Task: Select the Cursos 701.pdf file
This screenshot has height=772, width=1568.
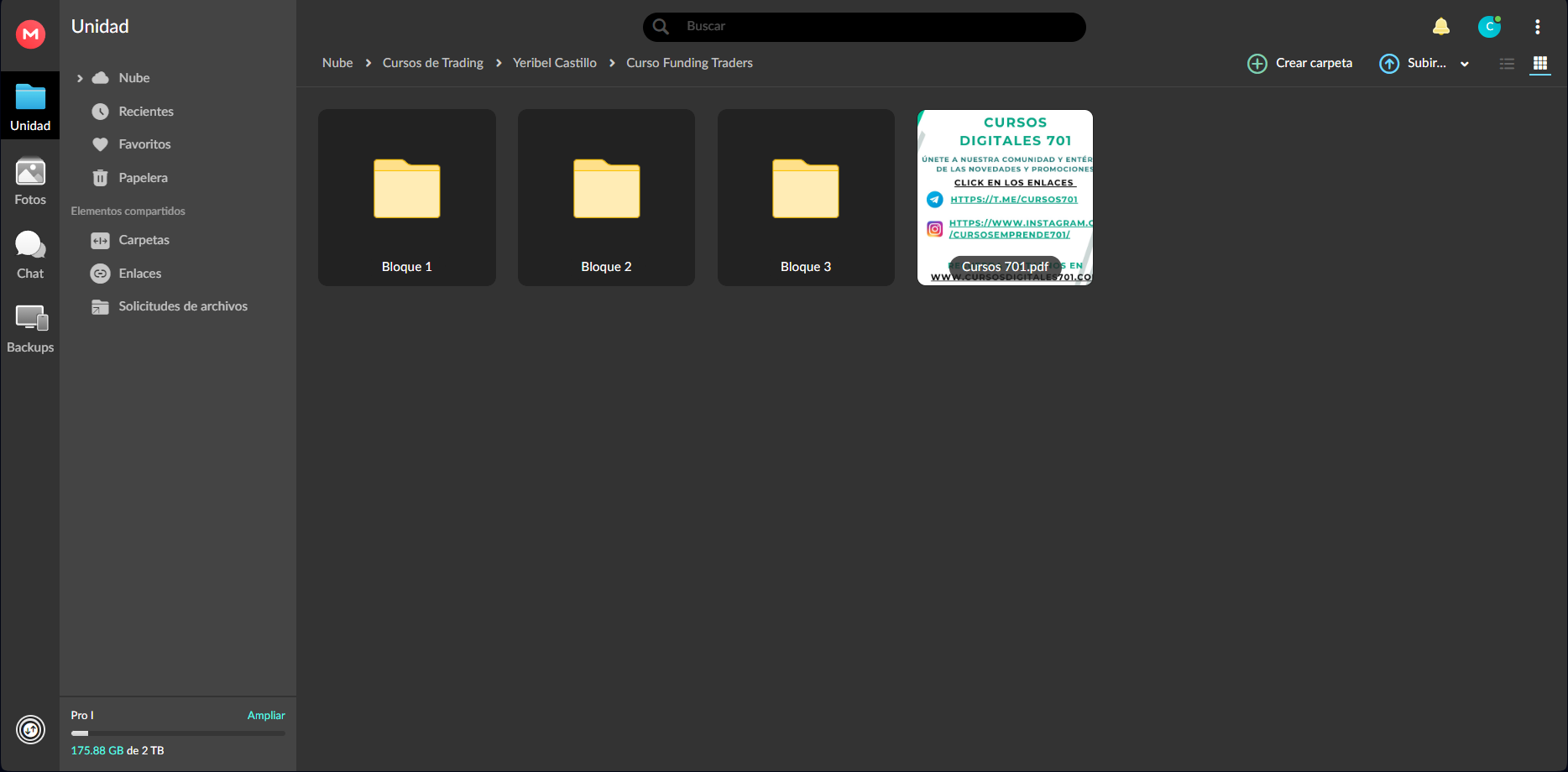Action: pos(1005,197)
